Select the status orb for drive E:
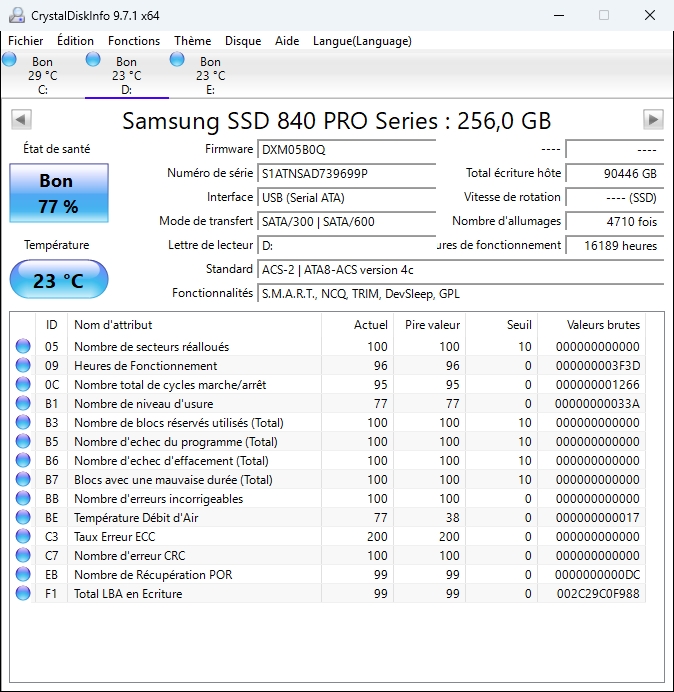The height and width of the screenshot is (692, 674). [x=177, y=60]
